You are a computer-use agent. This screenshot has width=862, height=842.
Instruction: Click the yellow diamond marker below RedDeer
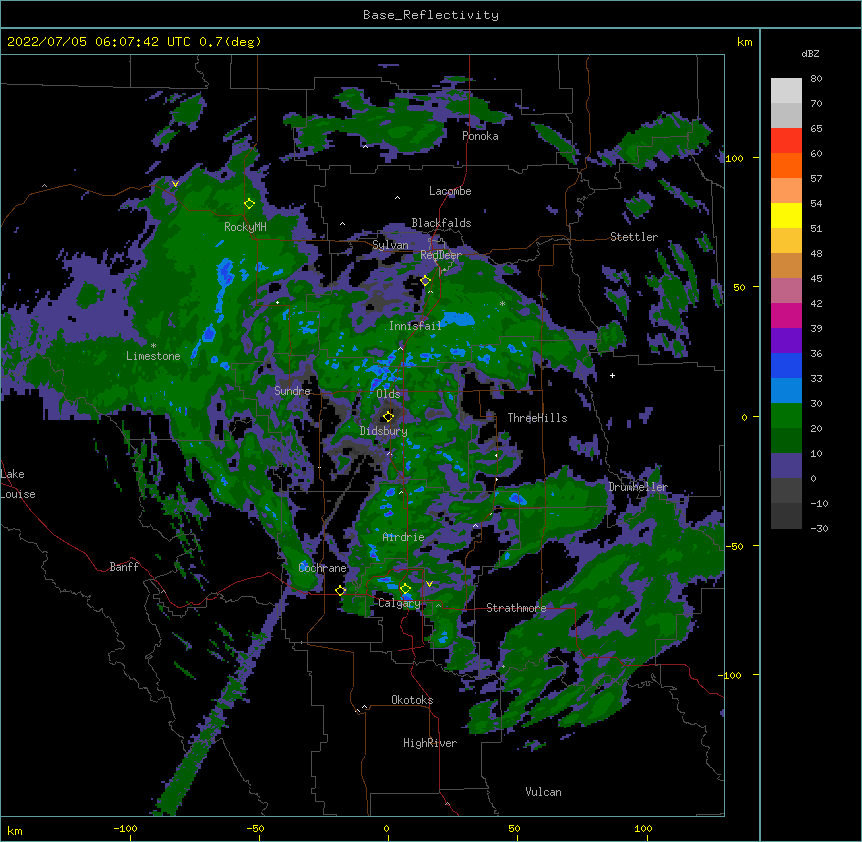pyautogui.click(x=425, y=281)
